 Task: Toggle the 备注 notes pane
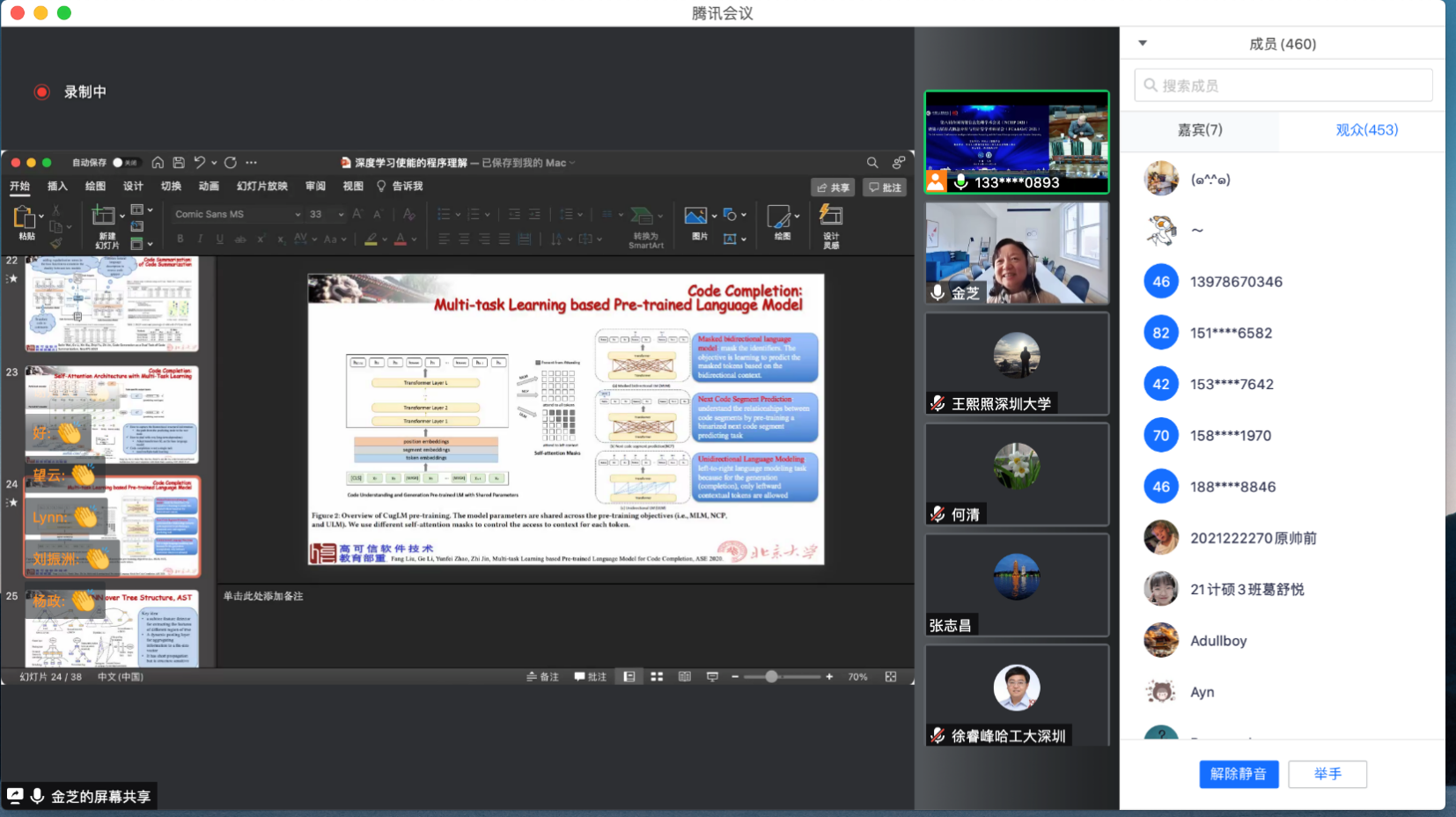pos(542,677)
